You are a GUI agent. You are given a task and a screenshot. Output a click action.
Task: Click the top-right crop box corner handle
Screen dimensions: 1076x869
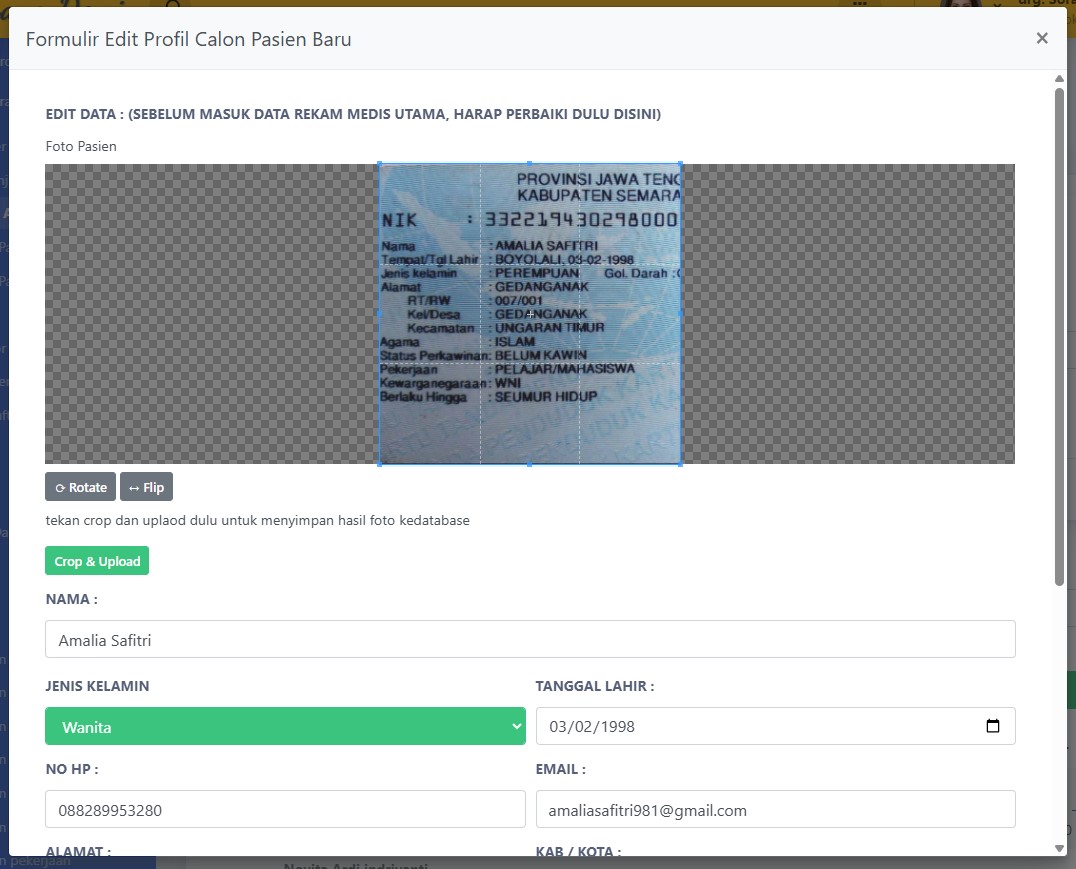tap(681, 164)
